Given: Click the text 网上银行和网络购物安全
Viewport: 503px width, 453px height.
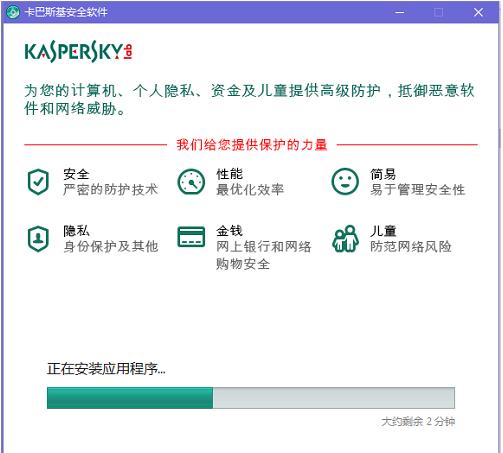Looking at the screenshot, I should 264,255.
